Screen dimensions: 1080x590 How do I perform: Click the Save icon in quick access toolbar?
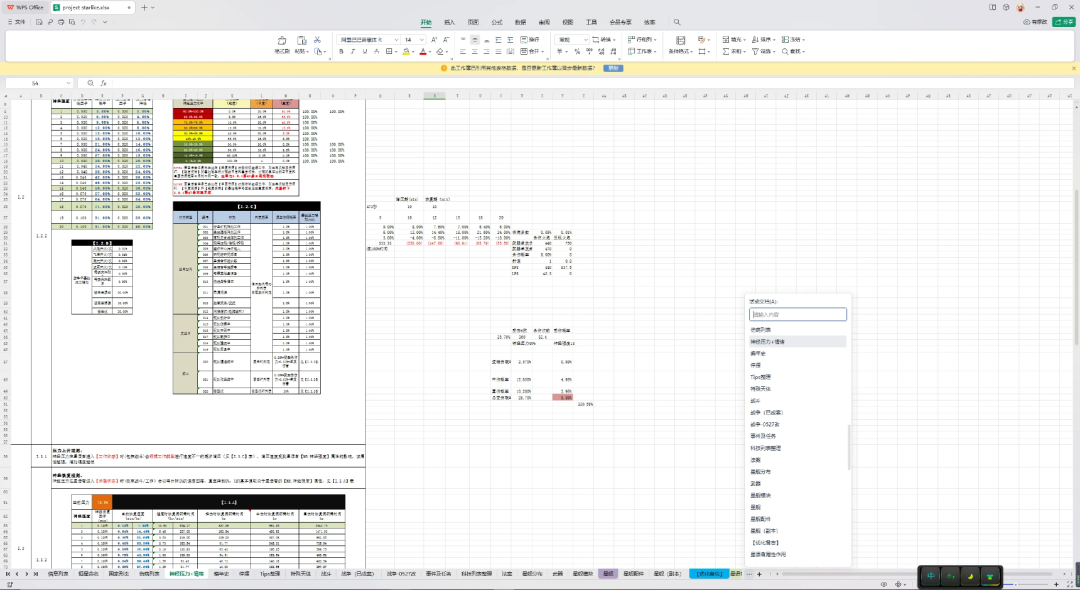(39, 22)
